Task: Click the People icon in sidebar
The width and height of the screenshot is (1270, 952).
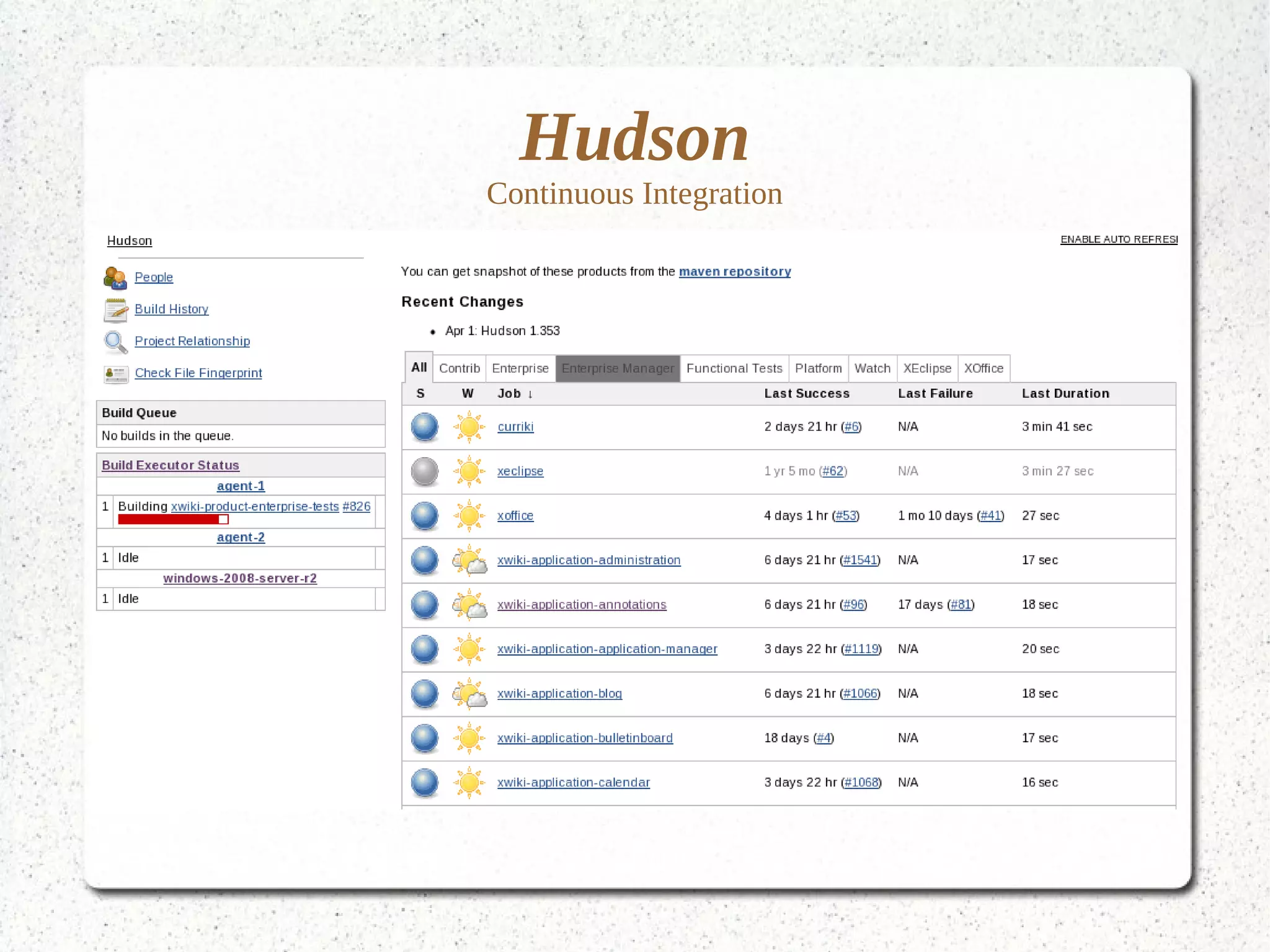Action: [115, 278]
